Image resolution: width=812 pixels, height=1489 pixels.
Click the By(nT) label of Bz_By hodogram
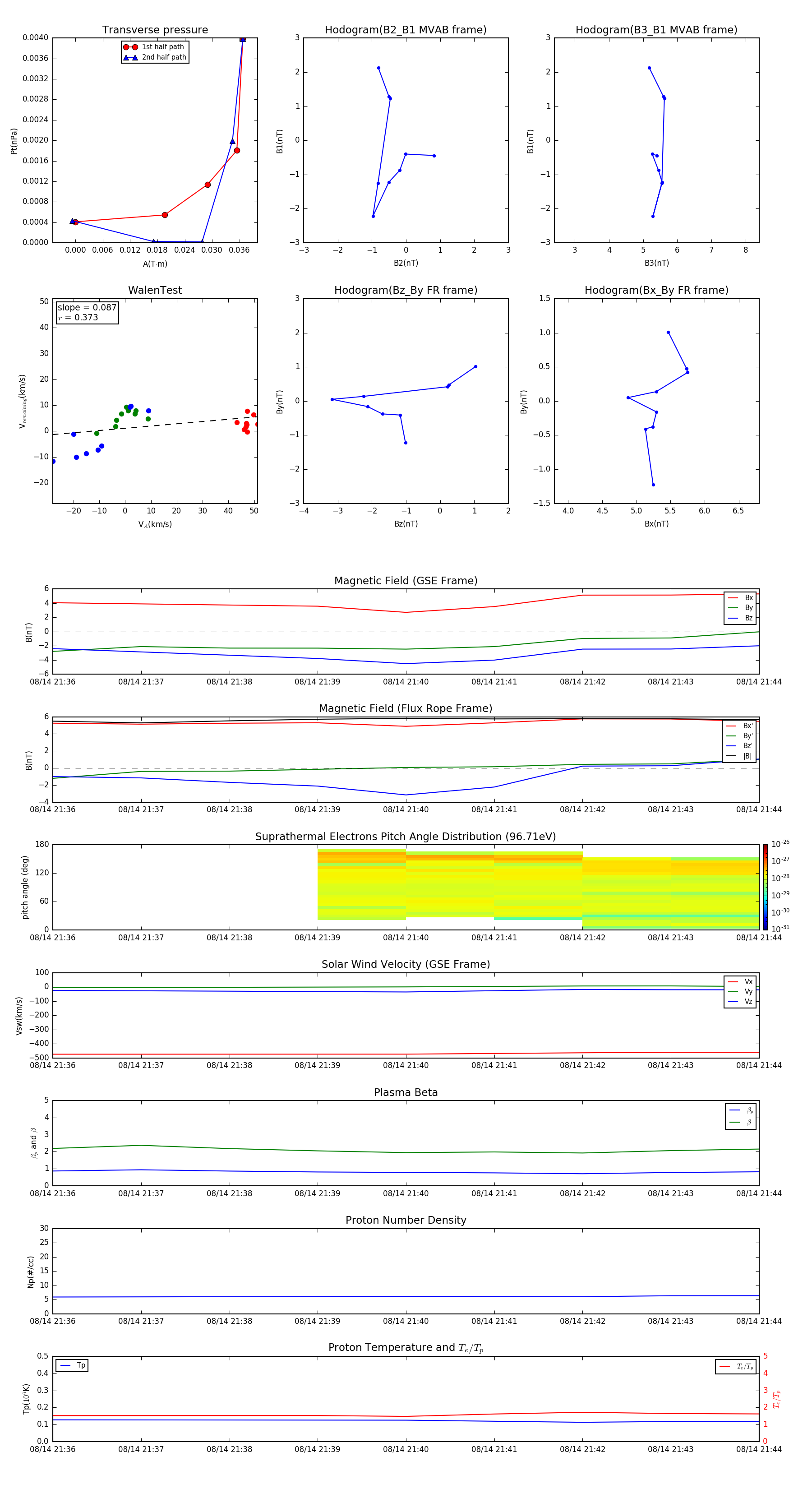pyautogui.click(x=280, y=402)
